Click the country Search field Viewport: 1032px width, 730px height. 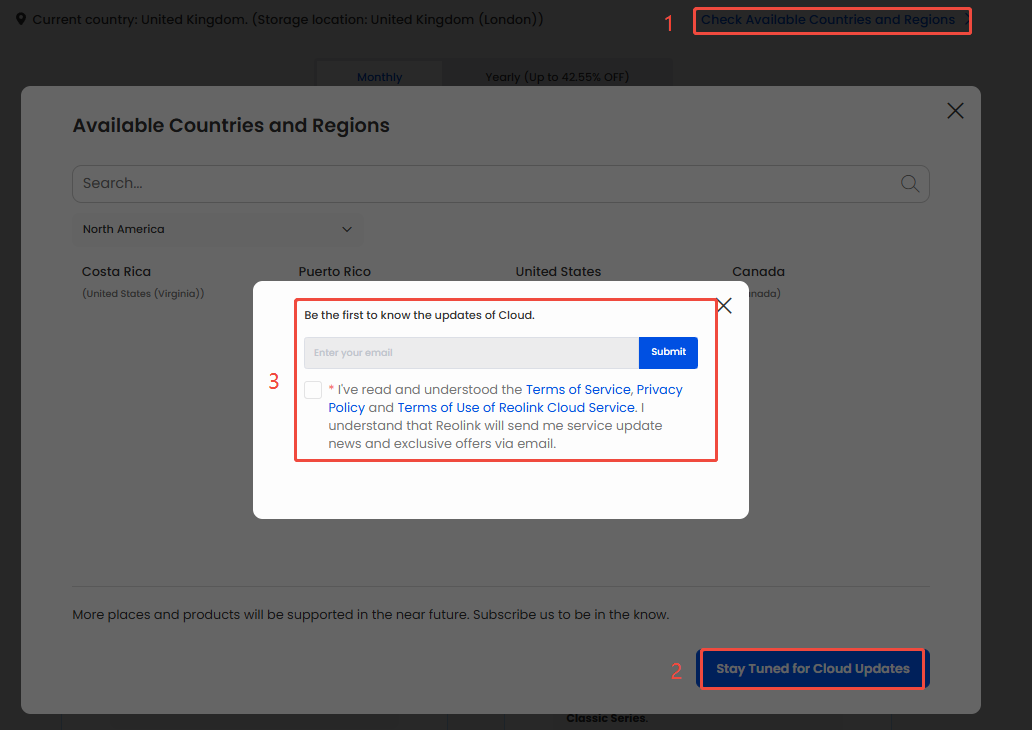coord(501,184)
